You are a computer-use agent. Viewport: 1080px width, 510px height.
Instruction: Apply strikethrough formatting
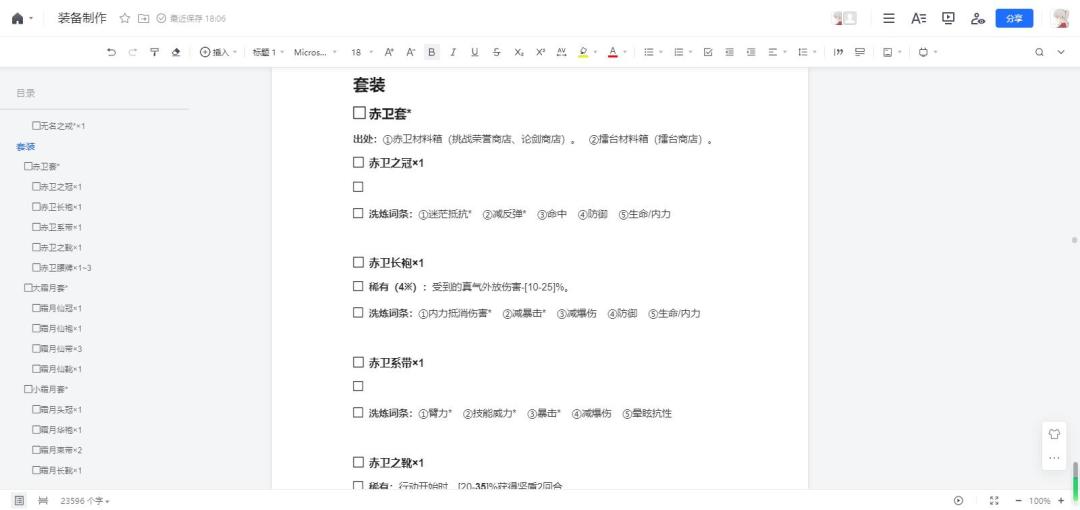497,52
